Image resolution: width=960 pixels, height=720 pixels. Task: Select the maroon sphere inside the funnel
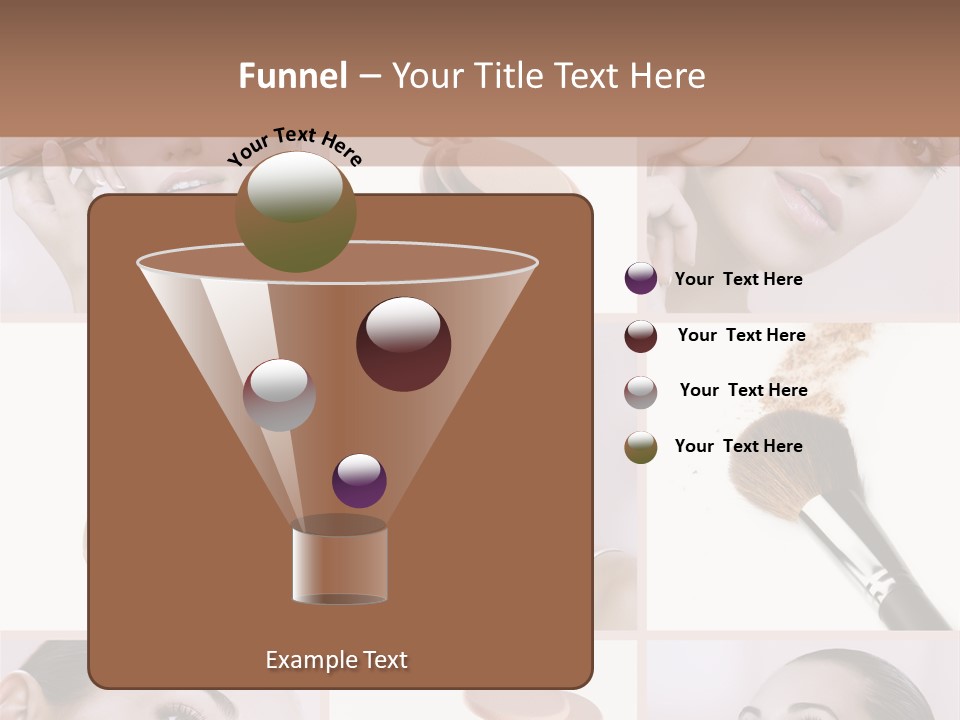[x=403, y=344]
